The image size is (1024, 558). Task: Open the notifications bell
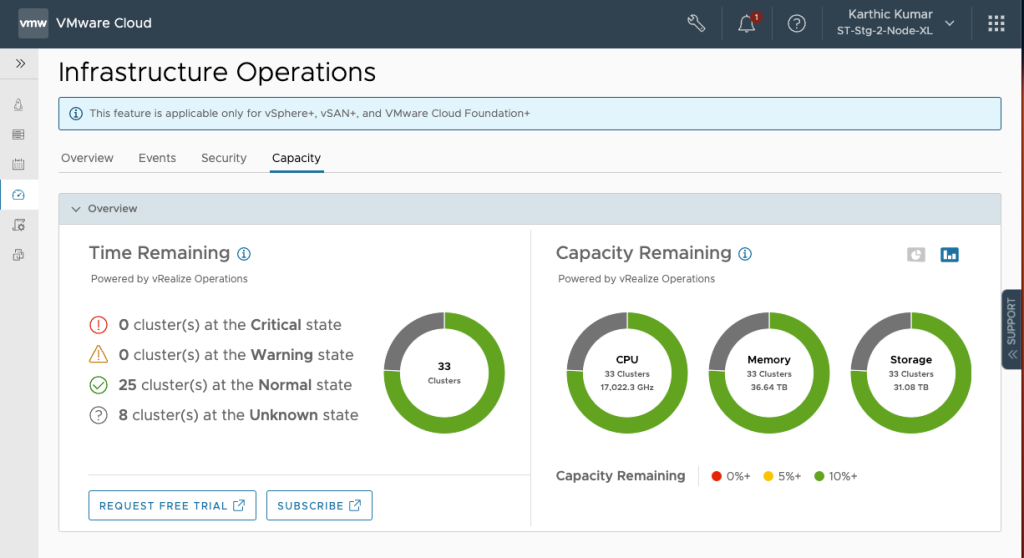[747, 24]
